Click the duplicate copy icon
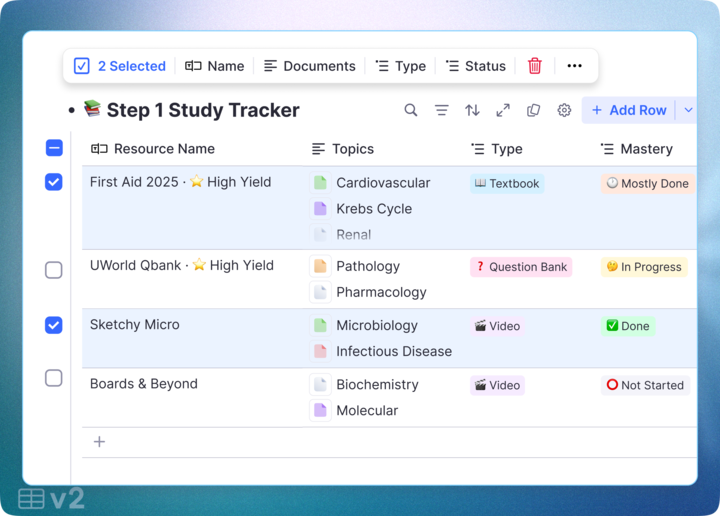 pos(533,110)
